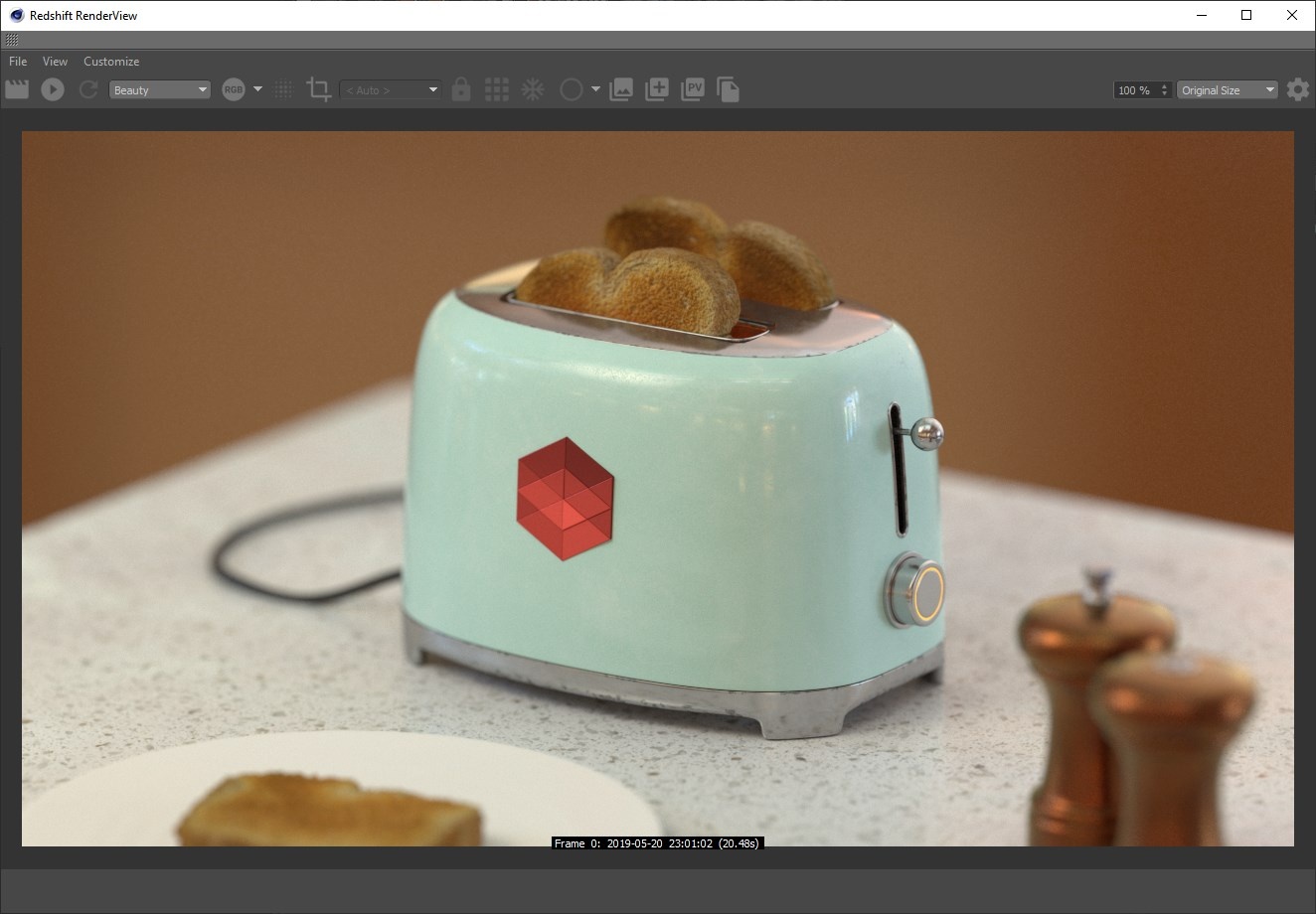Select the crop region tool

point(319,89)
